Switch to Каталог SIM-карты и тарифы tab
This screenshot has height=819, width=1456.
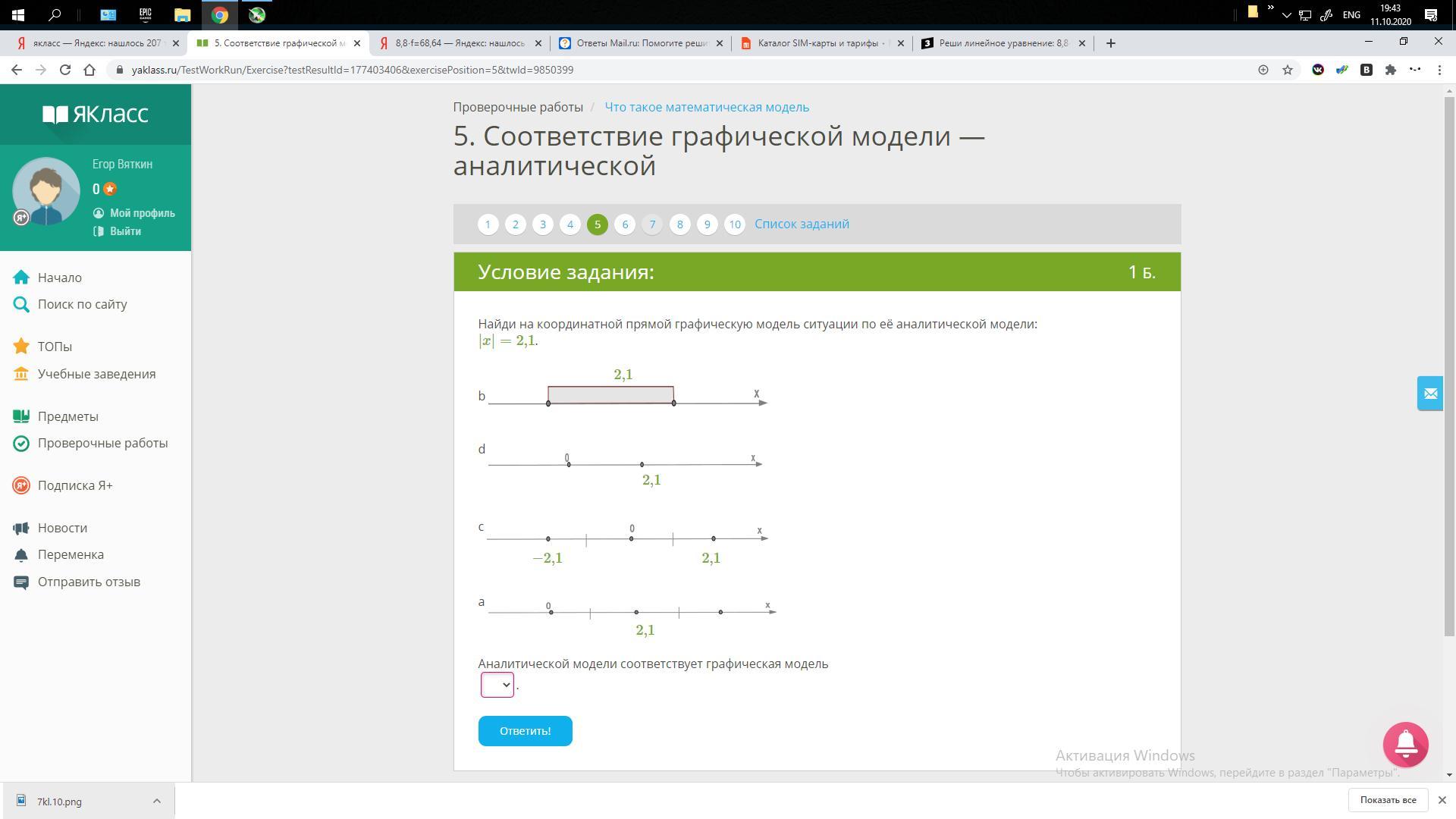pyautogui.click(x=821, y=43)
